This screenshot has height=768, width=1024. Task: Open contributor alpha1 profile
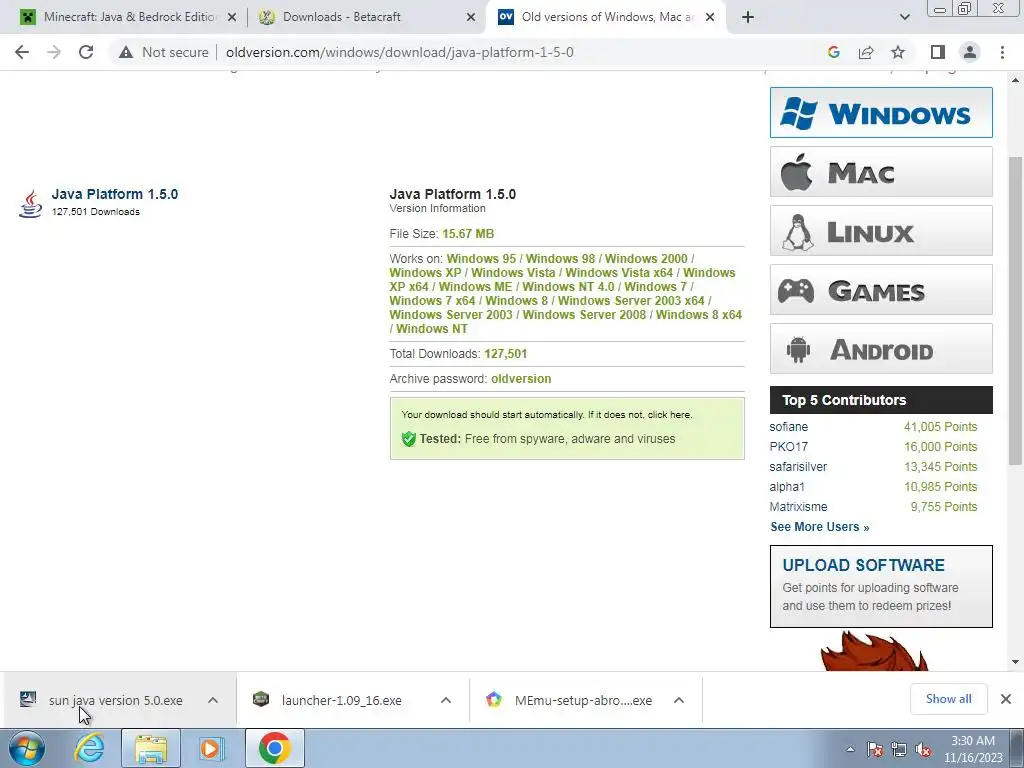pyautogui.click(x=787, y=487)
